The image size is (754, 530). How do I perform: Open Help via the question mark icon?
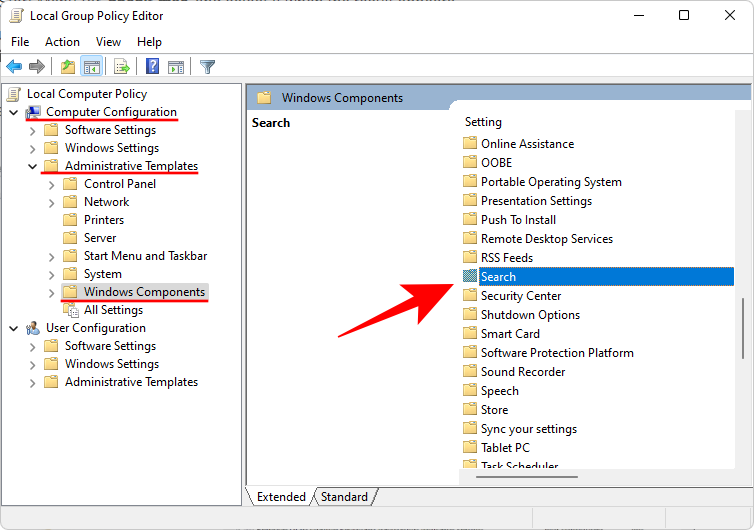coord(153,67)
